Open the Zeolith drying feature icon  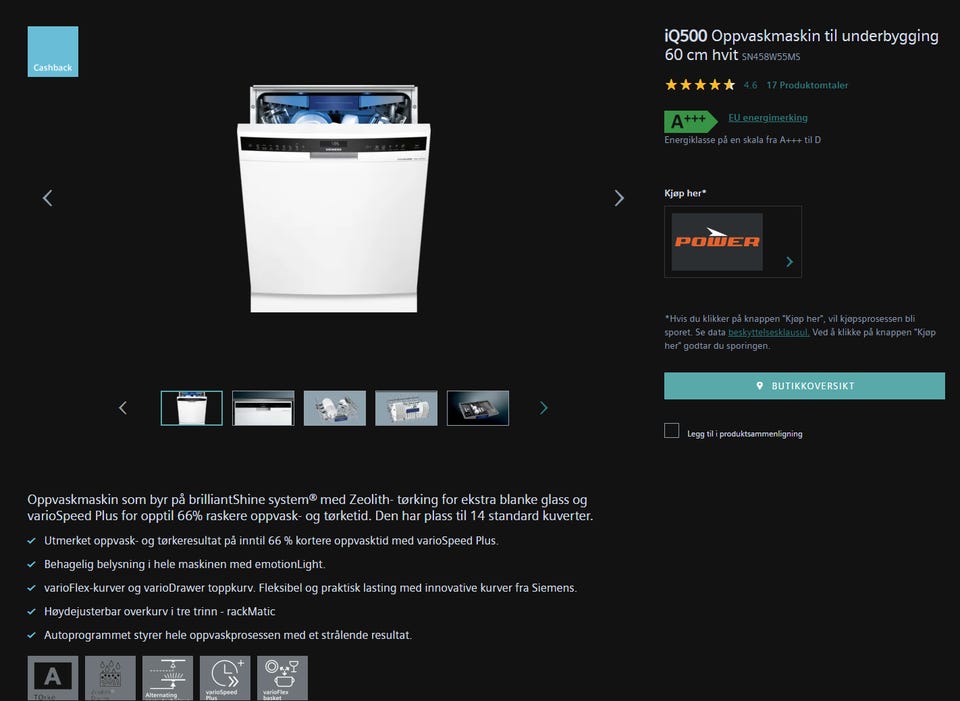pos(110,678)
